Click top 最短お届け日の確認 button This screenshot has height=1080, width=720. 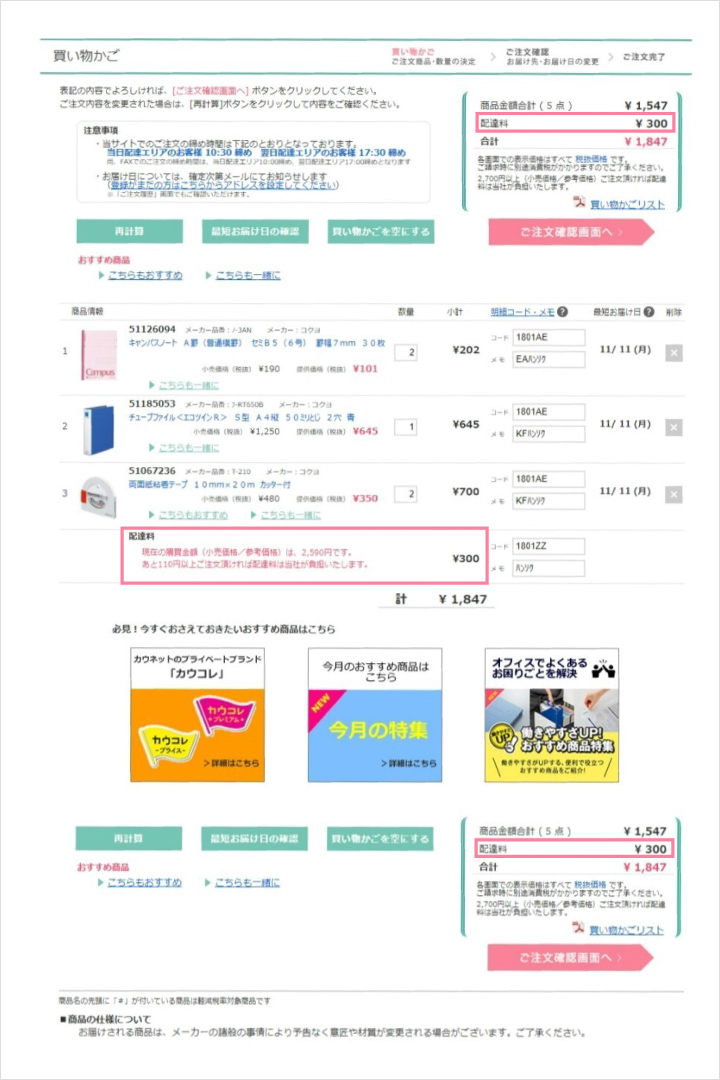255,231
